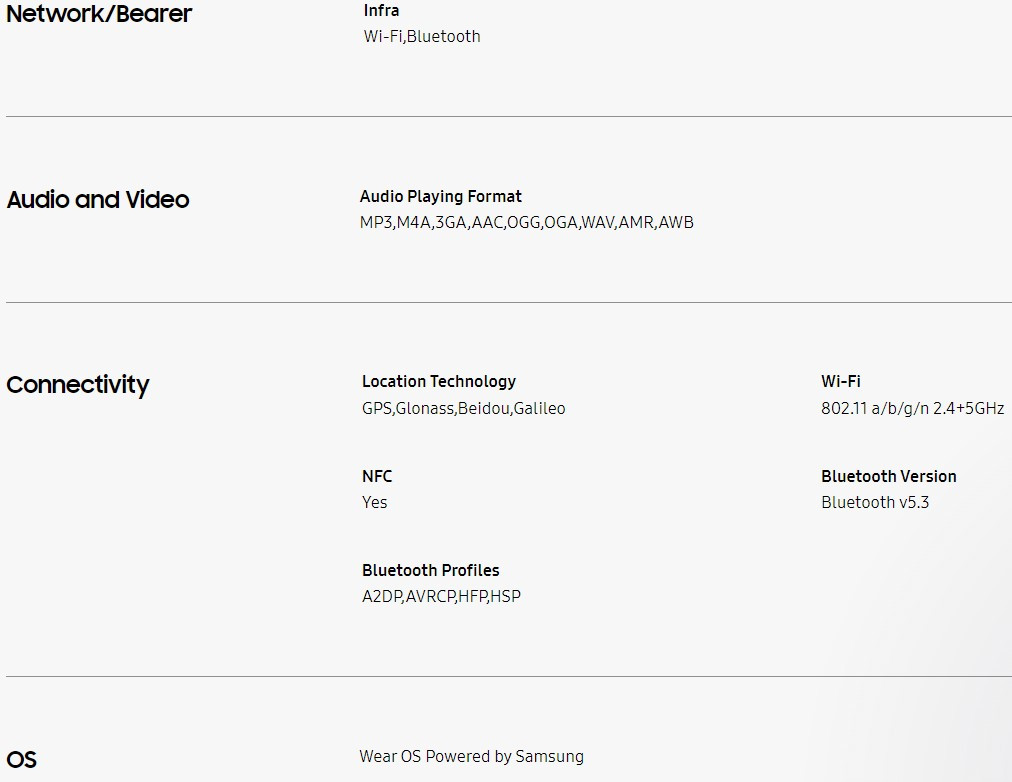Screen dimensions: 1012x782
Task: Click the GPS,Glonass,Beidou,Galileo value text
Action: coord(463,408)
